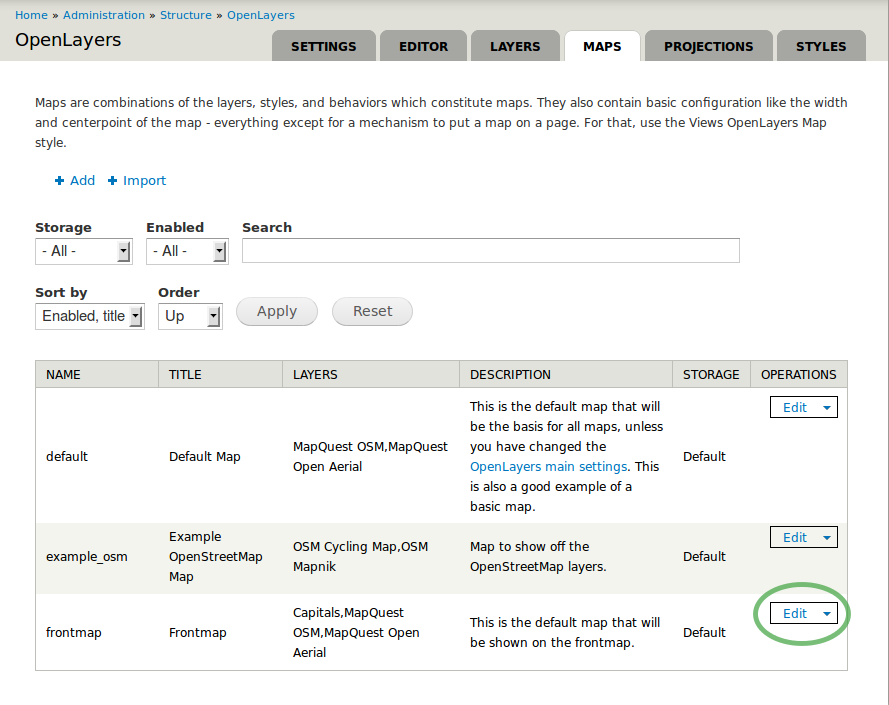This screenshot has width=889, height=705.
Task: Open the Storage filter dropdown
Action: point(84,251)
